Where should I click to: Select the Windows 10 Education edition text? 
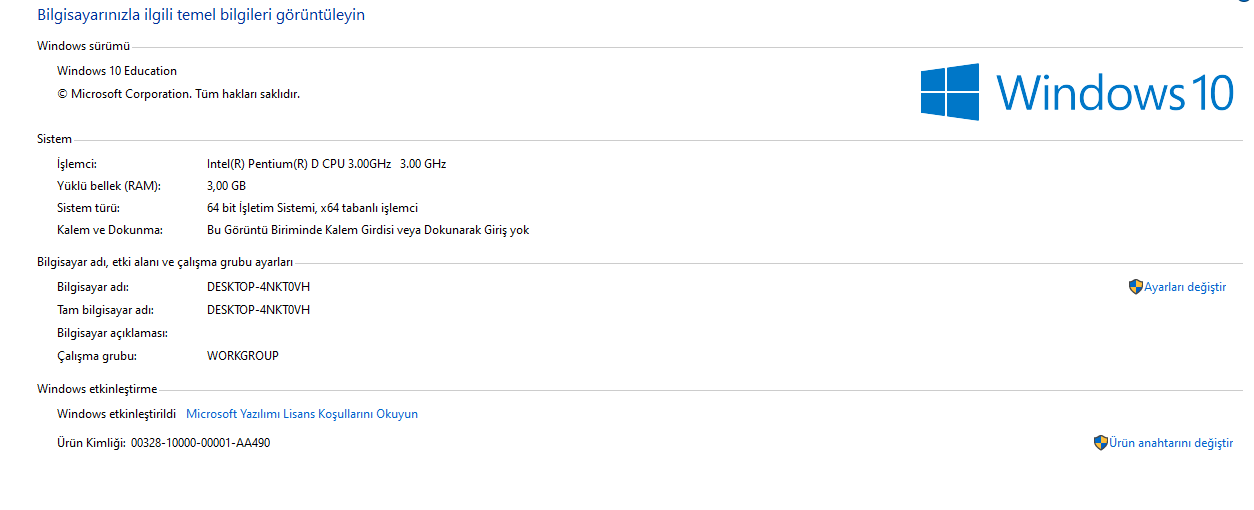[x=117, y=71]
